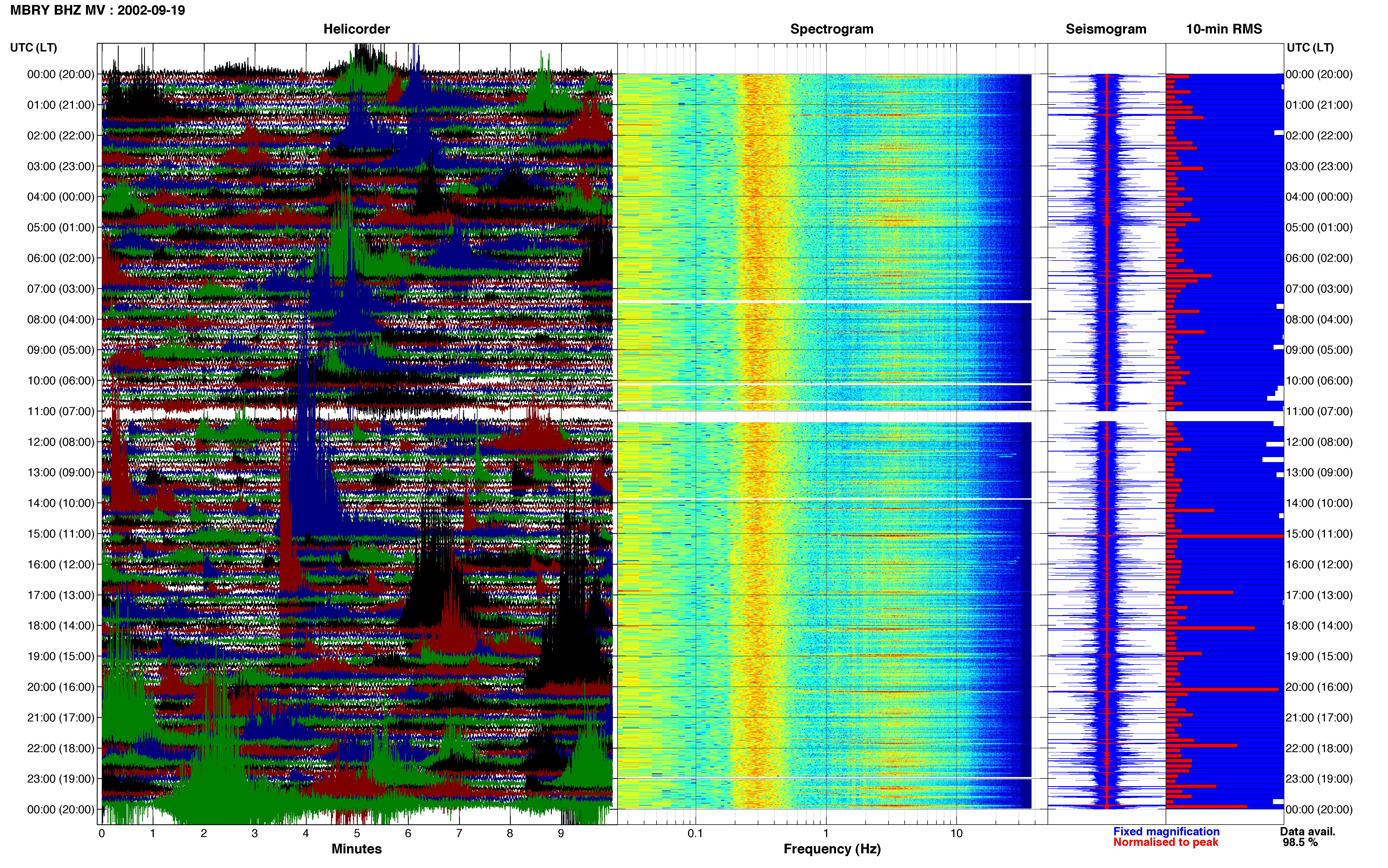Click the 0 tick on the Minutes axis
The image size is (1388, 868).
[101, 833]
